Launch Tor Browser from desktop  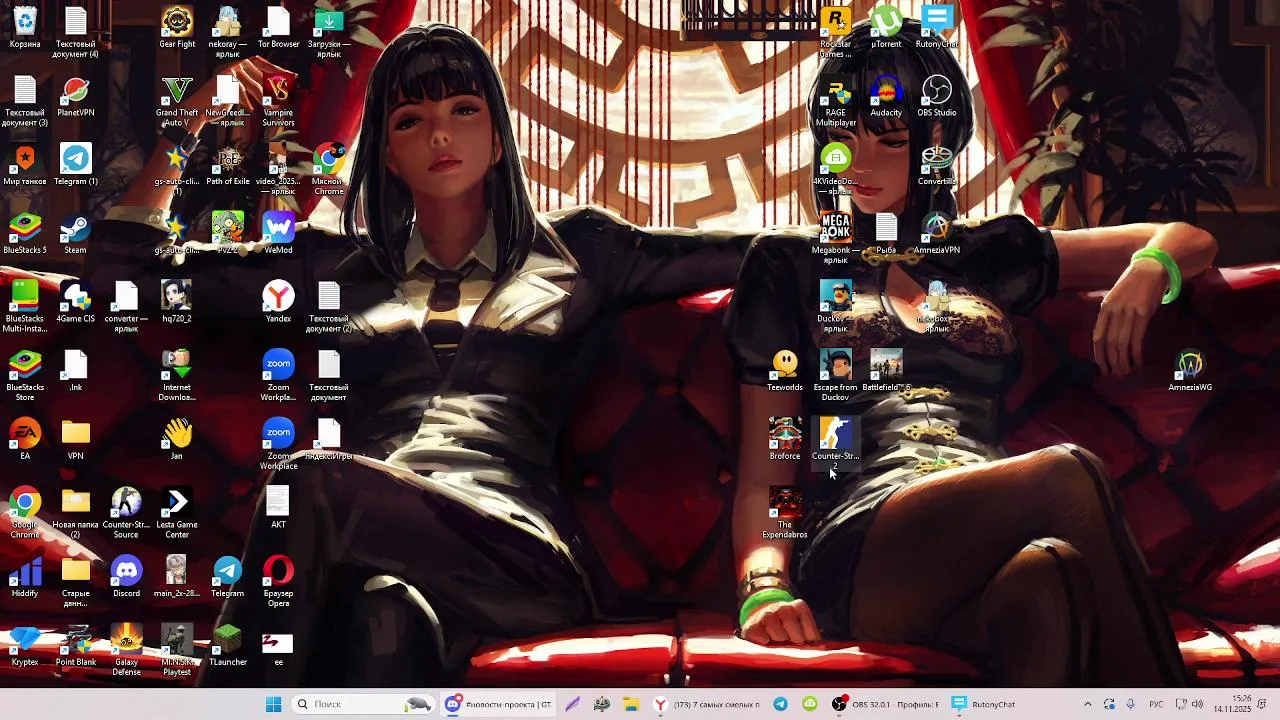pyautogui.click(x=278, y=28)
